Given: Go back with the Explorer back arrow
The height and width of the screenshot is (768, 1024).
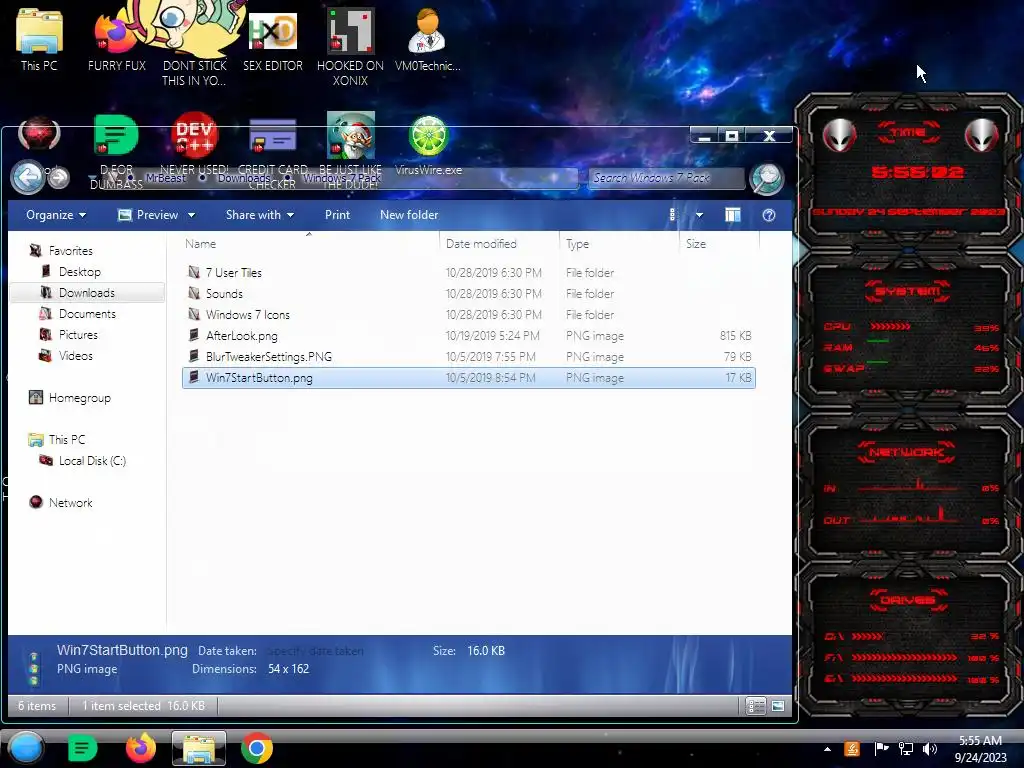Looking at the screenshot, I should 27,177.
